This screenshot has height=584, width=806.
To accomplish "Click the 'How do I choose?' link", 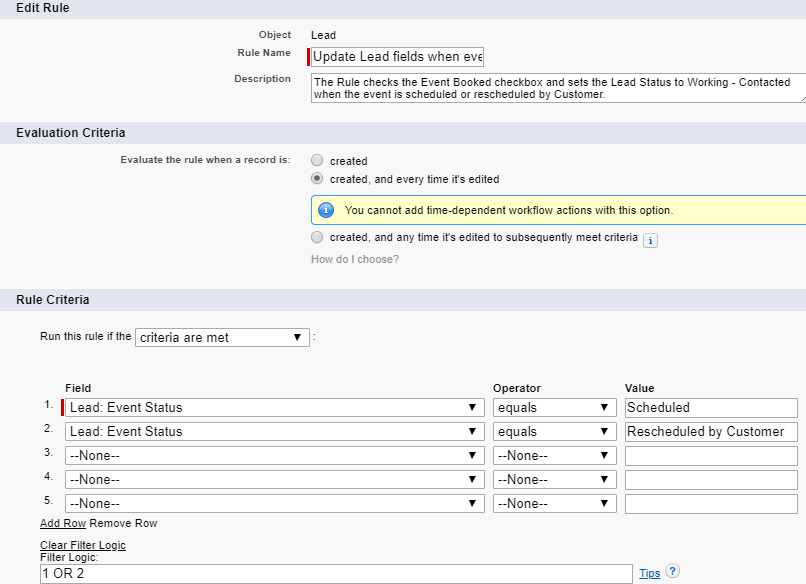I will click(355, 260).
